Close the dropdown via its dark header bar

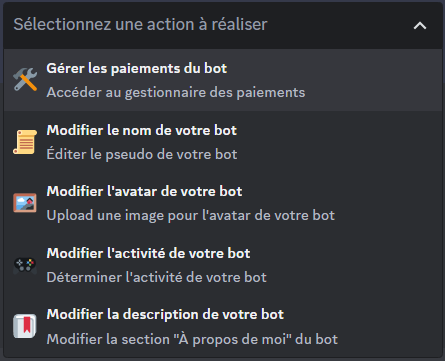point(223,25)
